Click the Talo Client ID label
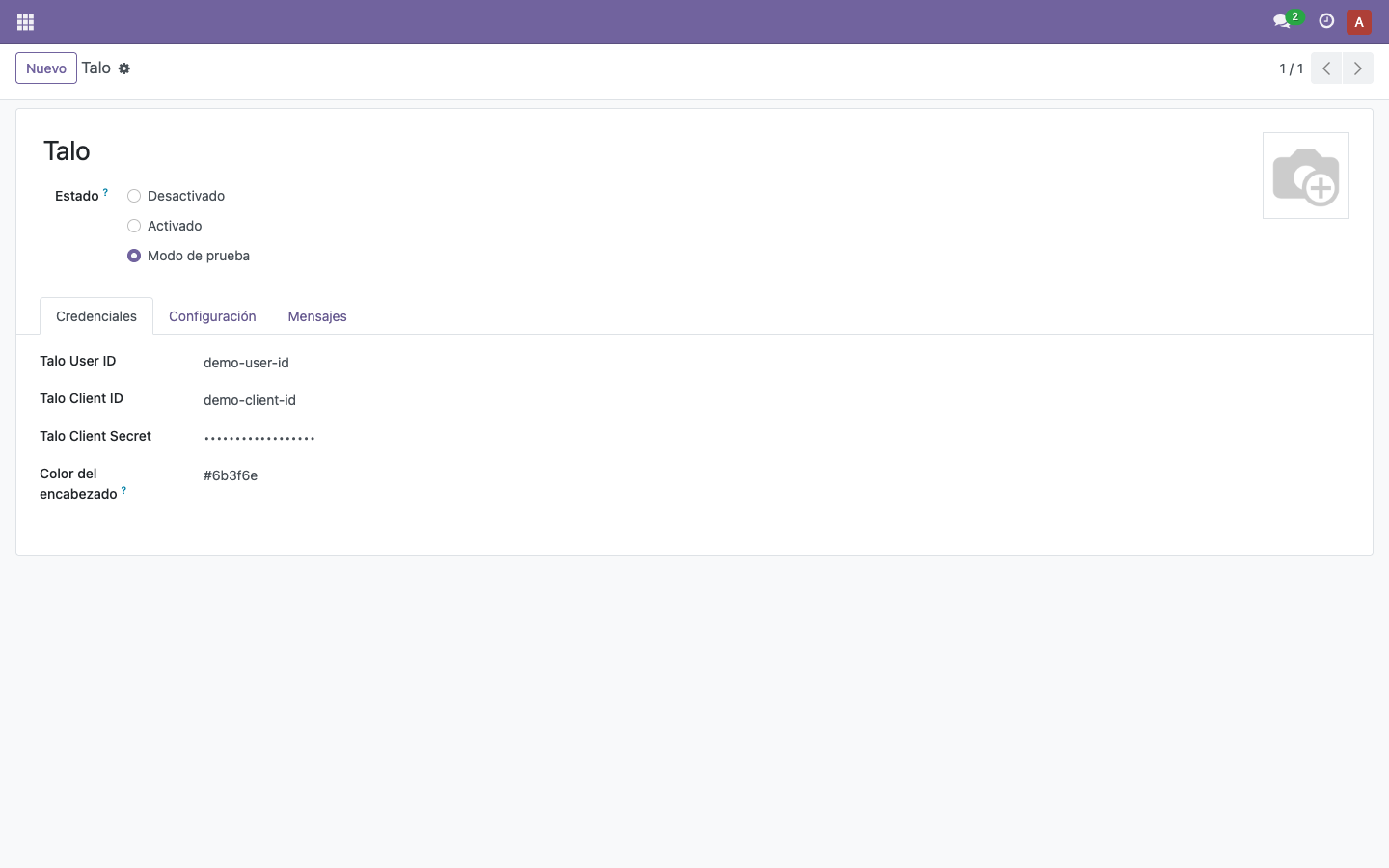The image size is (1389, 868). [x=81, y=398]
